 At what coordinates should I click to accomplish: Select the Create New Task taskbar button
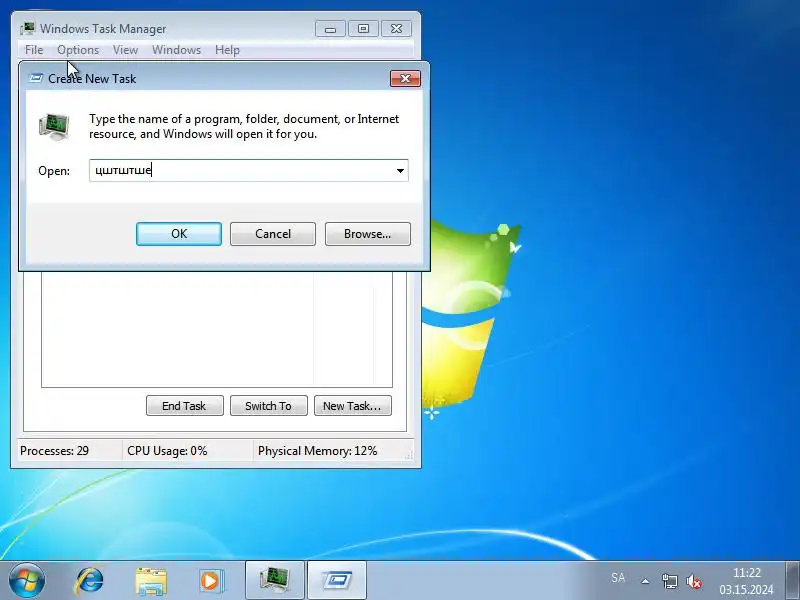click(337, 580)
